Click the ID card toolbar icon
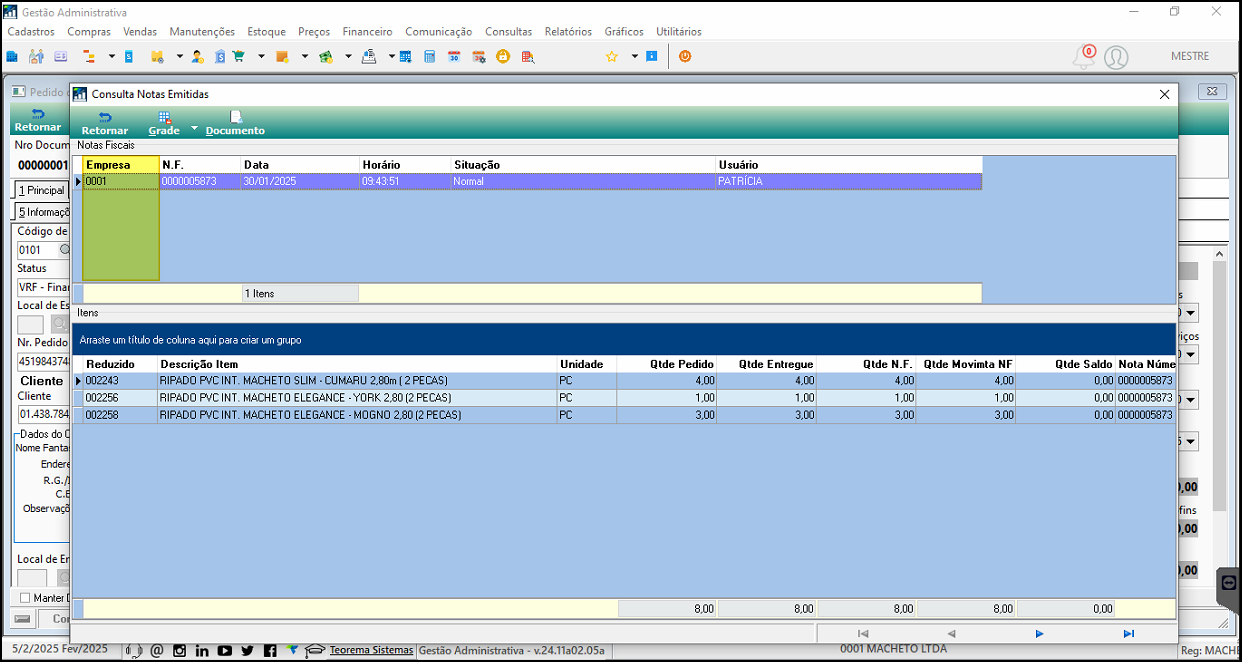The width and height of the screenshot is (1242, 662). pyautogui.click(x=61, y=56)
